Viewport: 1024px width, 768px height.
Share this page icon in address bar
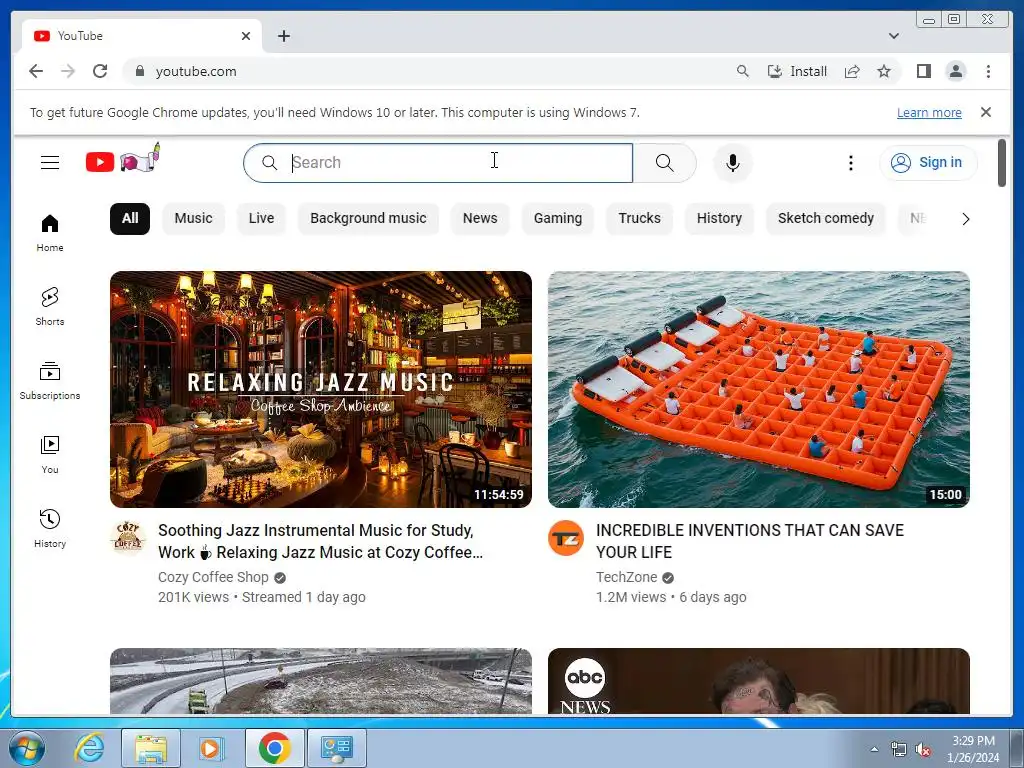tap(852, 71)
